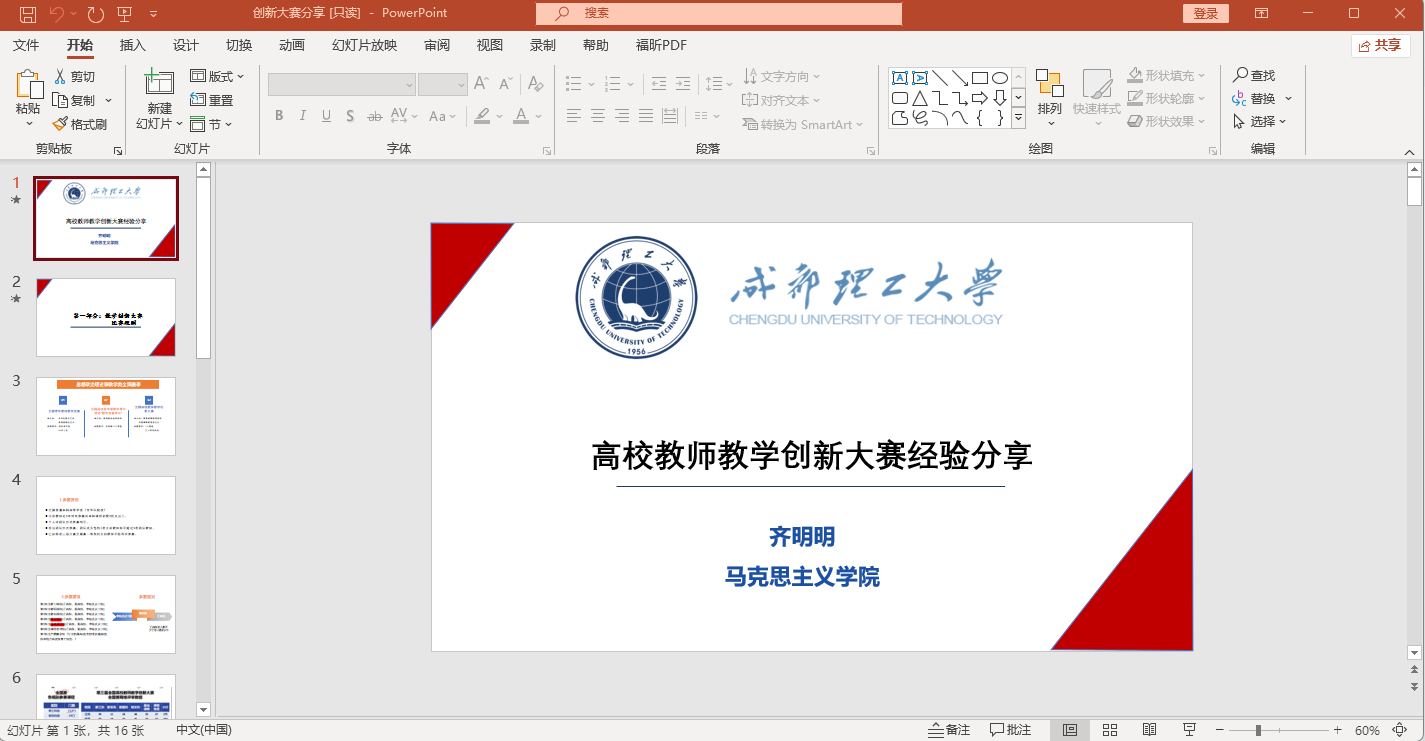Expand the shapes gallery more arrow
This screenshot has height=741, width=1425.
pos(1018,118)
